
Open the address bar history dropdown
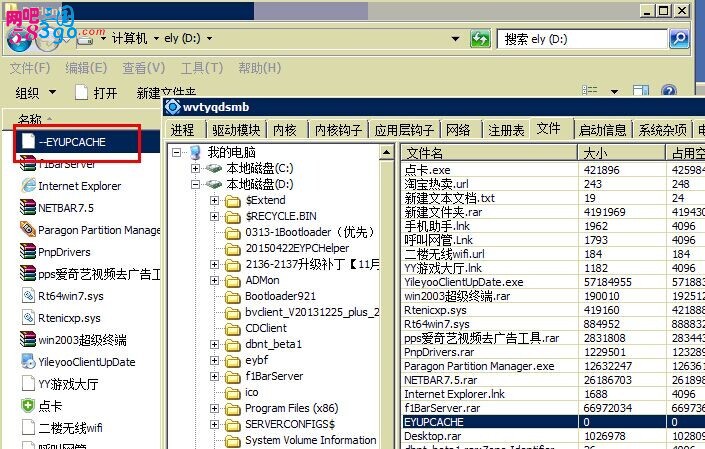tap(455, 39)
